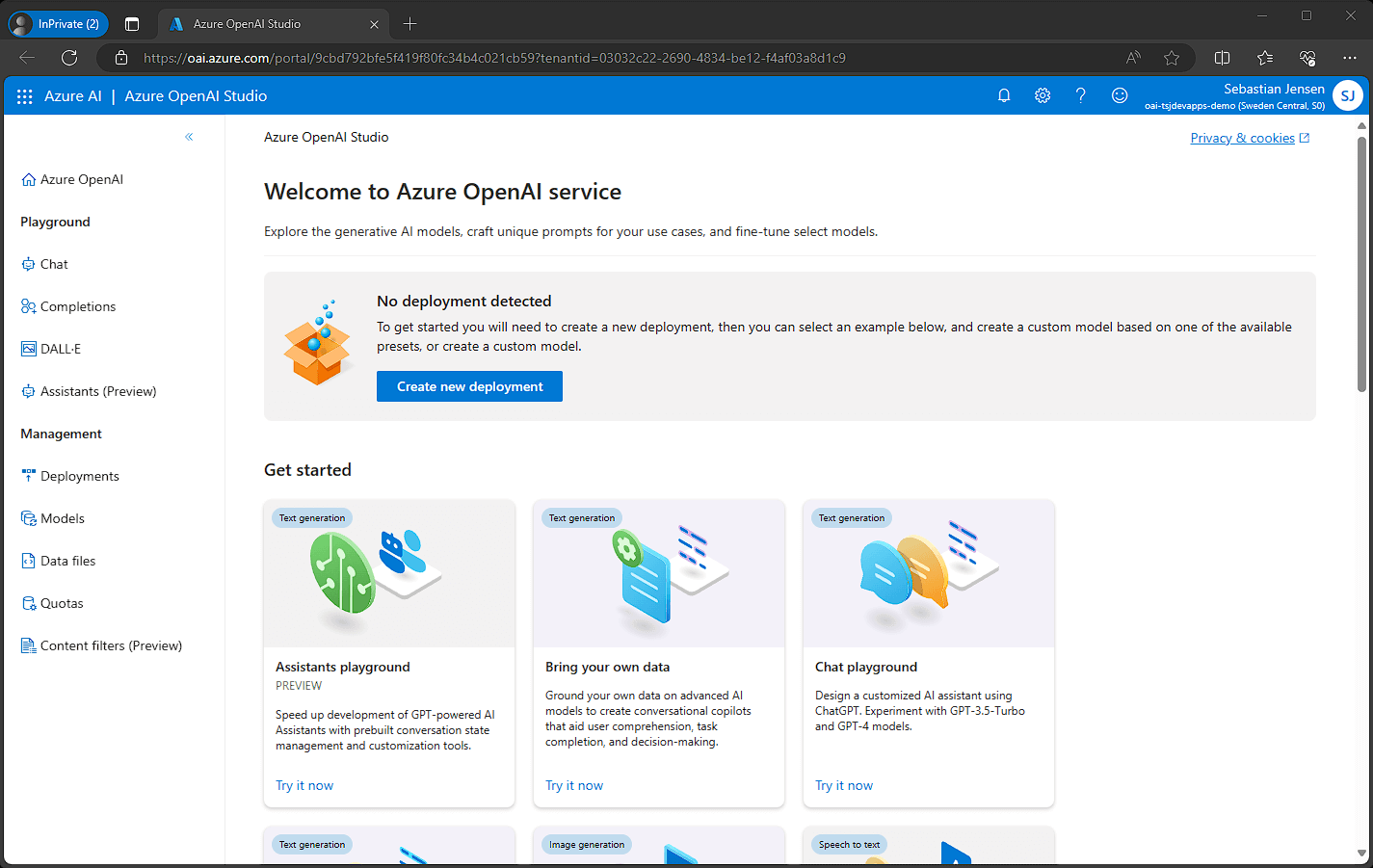
Task: Open the feedback smiley icon
Action: click(x=1120, y=95)
